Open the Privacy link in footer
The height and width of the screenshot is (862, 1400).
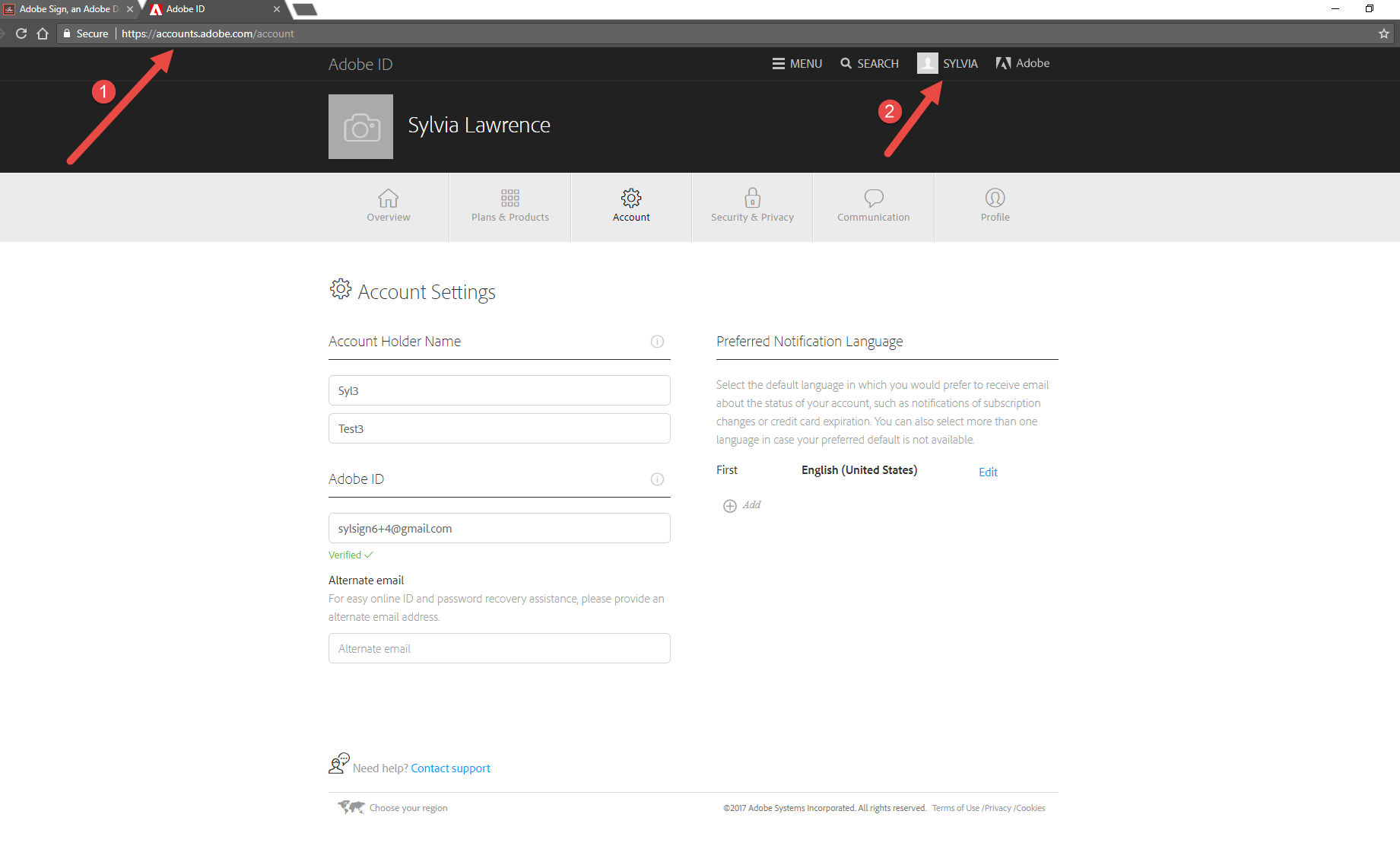point(998,808)
